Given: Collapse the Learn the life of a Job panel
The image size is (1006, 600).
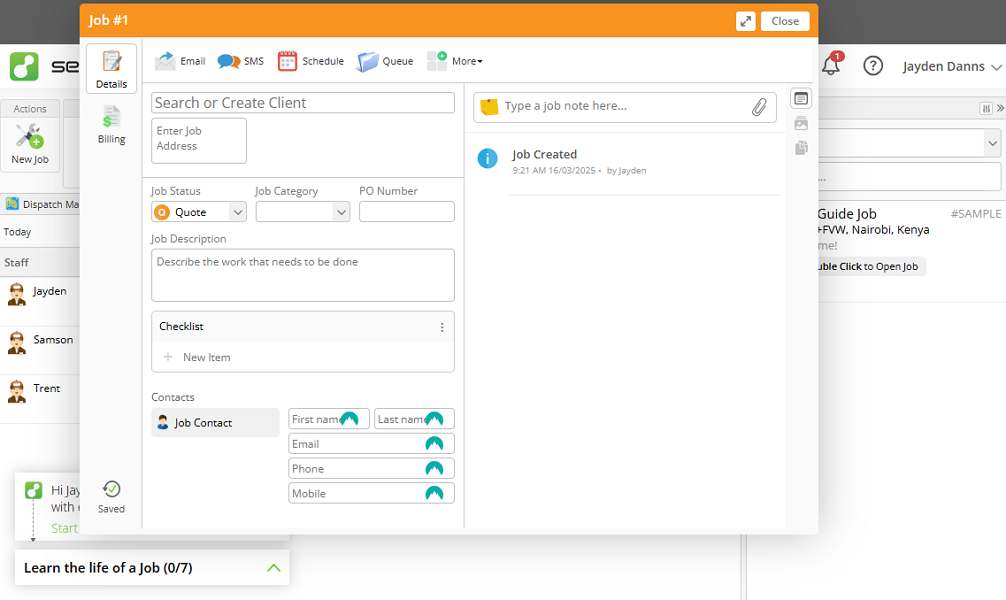Looking at the screenshot, I should tap(273, 568).
